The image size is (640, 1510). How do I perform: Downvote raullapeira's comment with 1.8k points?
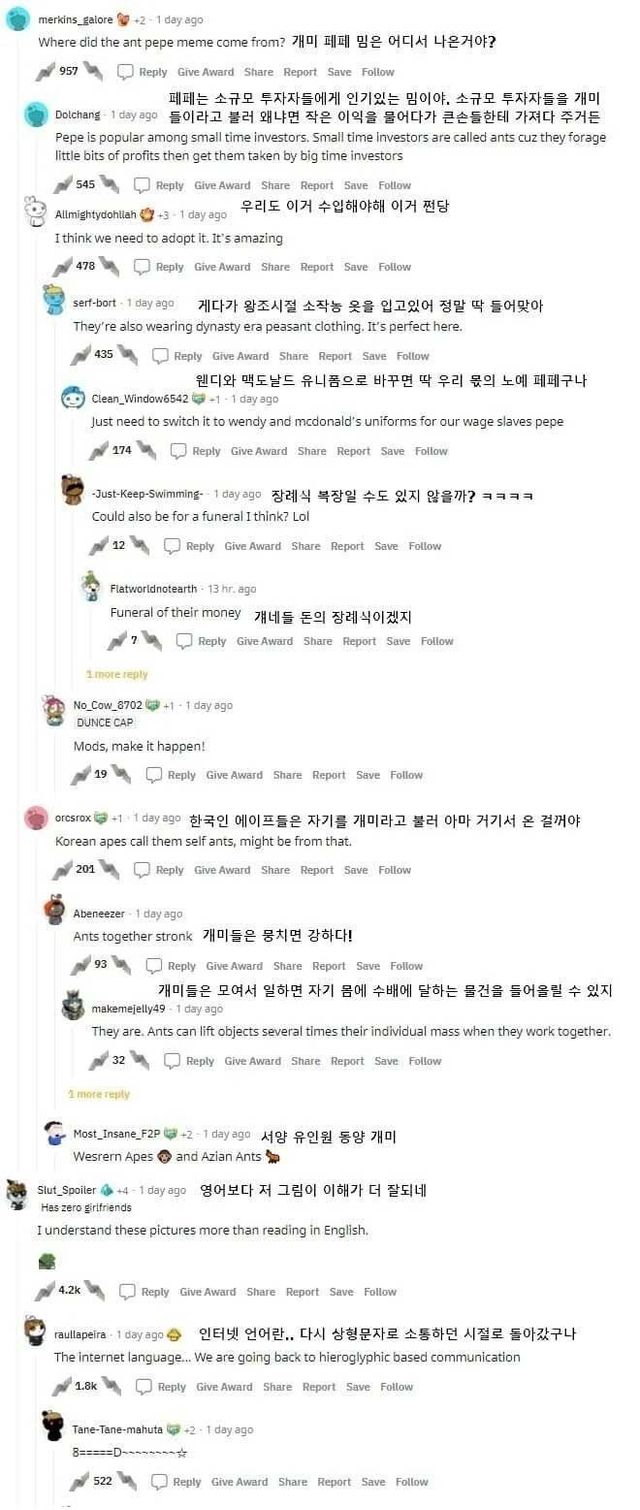113,1387
